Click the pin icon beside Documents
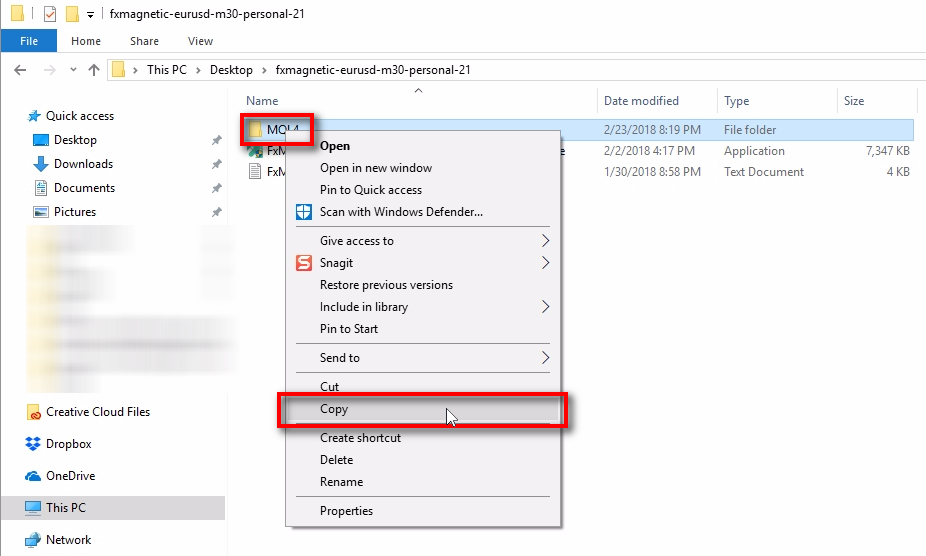 (217, 188)
